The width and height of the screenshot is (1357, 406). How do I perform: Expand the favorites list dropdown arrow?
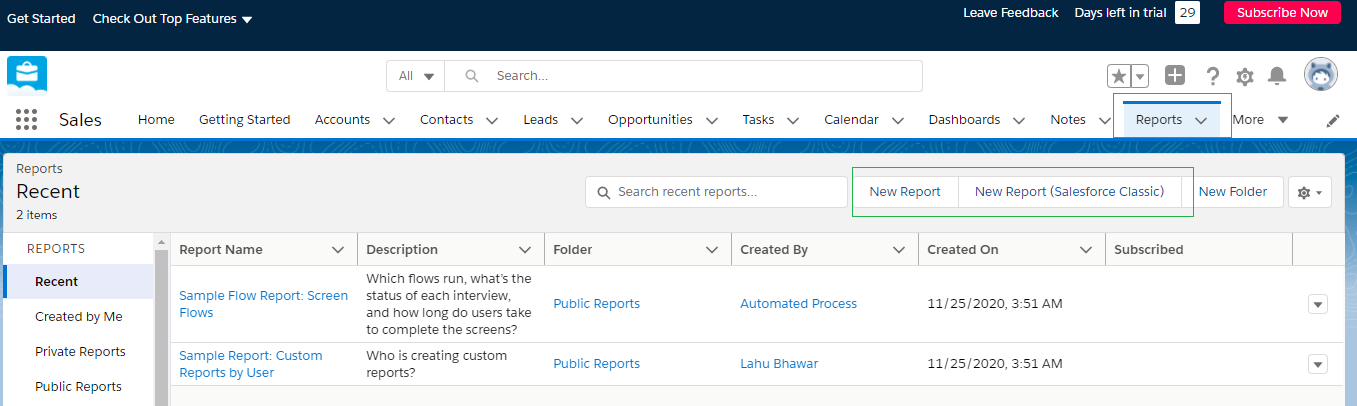[1140, 76]
